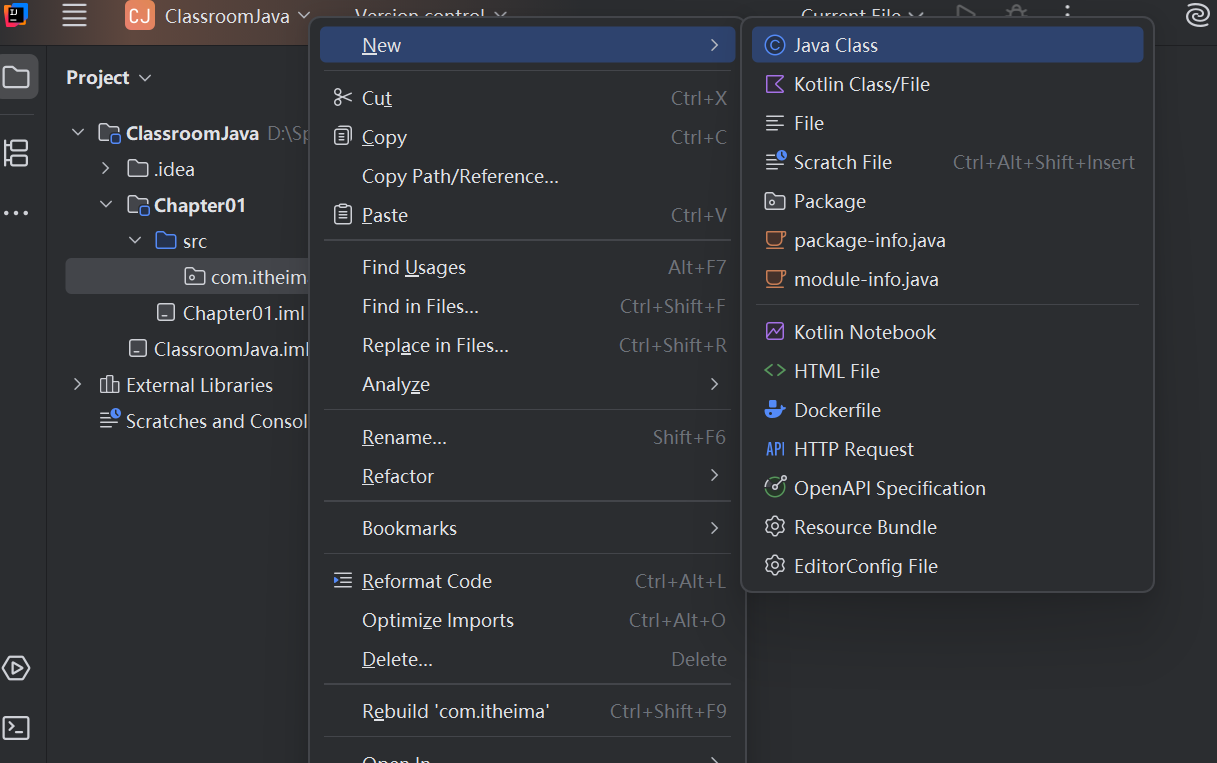Select Find Usages menu entry
1217x763 pixels.
pyautogui.click(x=527, y=267)
